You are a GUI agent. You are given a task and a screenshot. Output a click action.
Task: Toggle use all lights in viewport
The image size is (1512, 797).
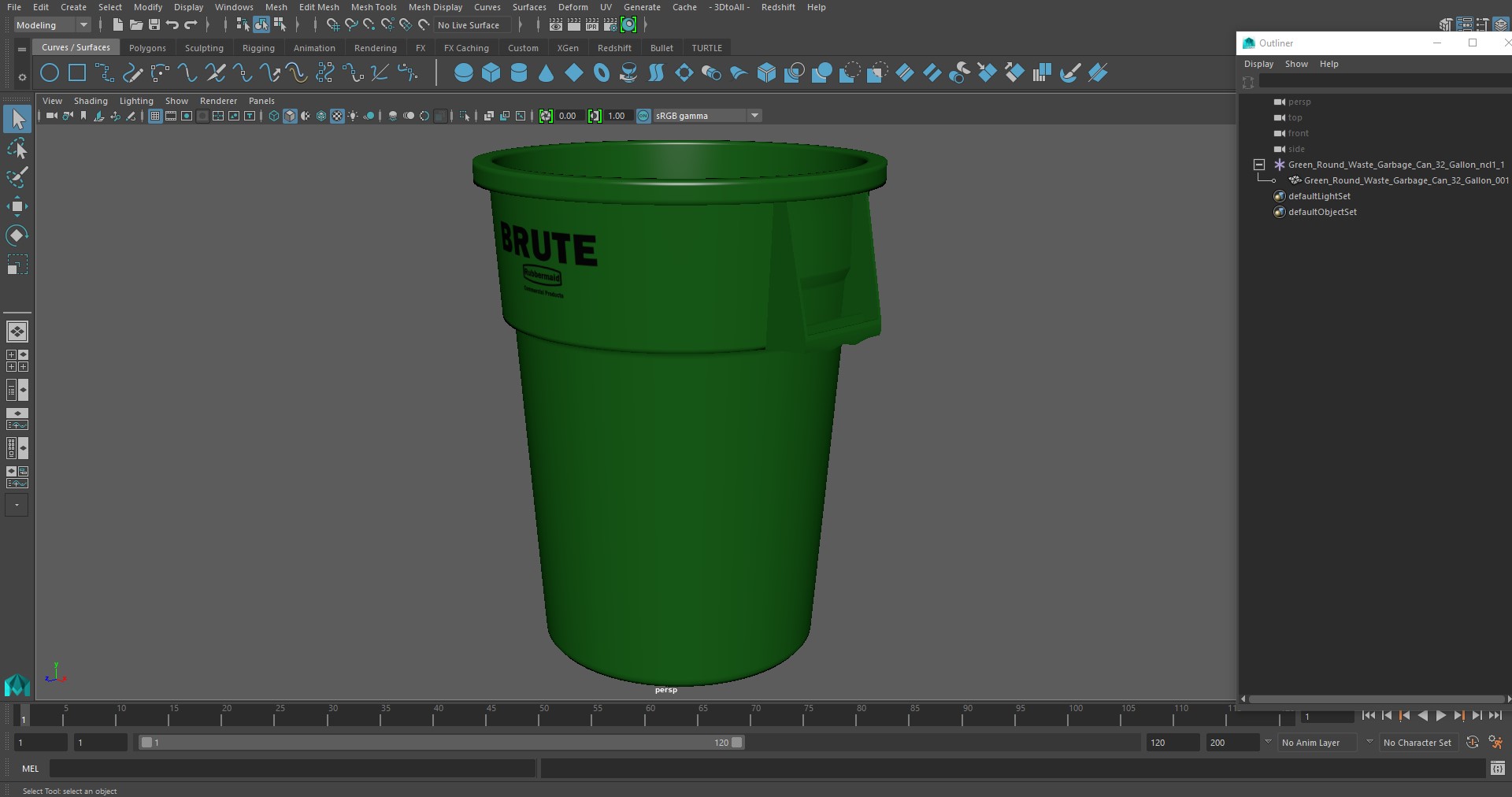(353, 116)
